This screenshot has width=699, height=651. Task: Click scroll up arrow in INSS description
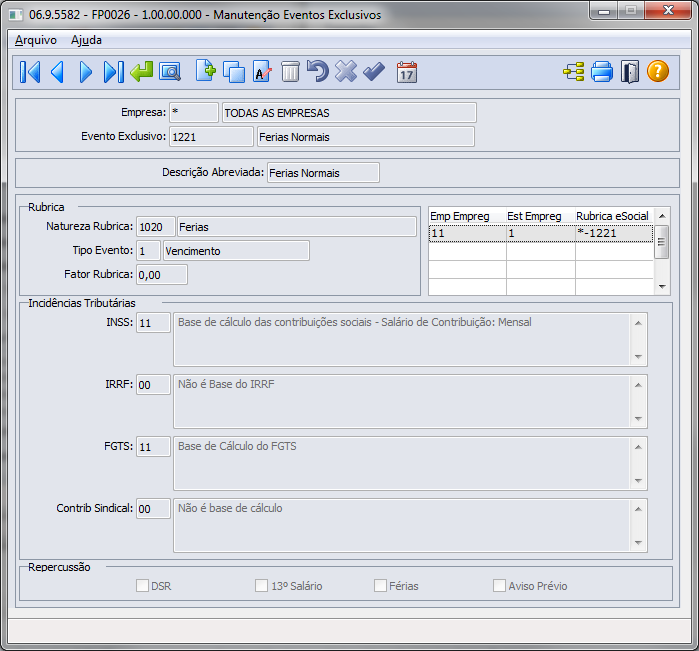(638, 323)
